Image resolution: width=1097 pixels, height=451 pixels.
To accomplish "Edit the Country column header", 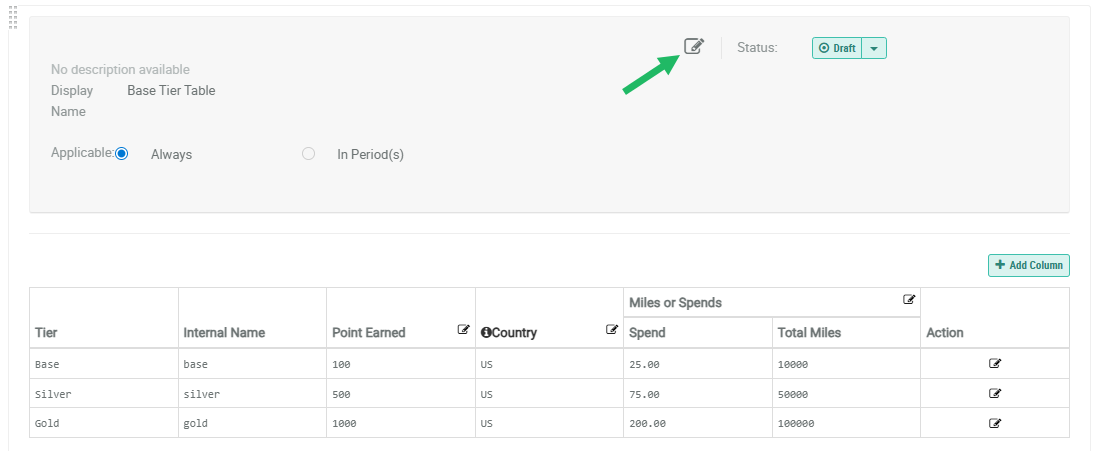I will point(612,329).
